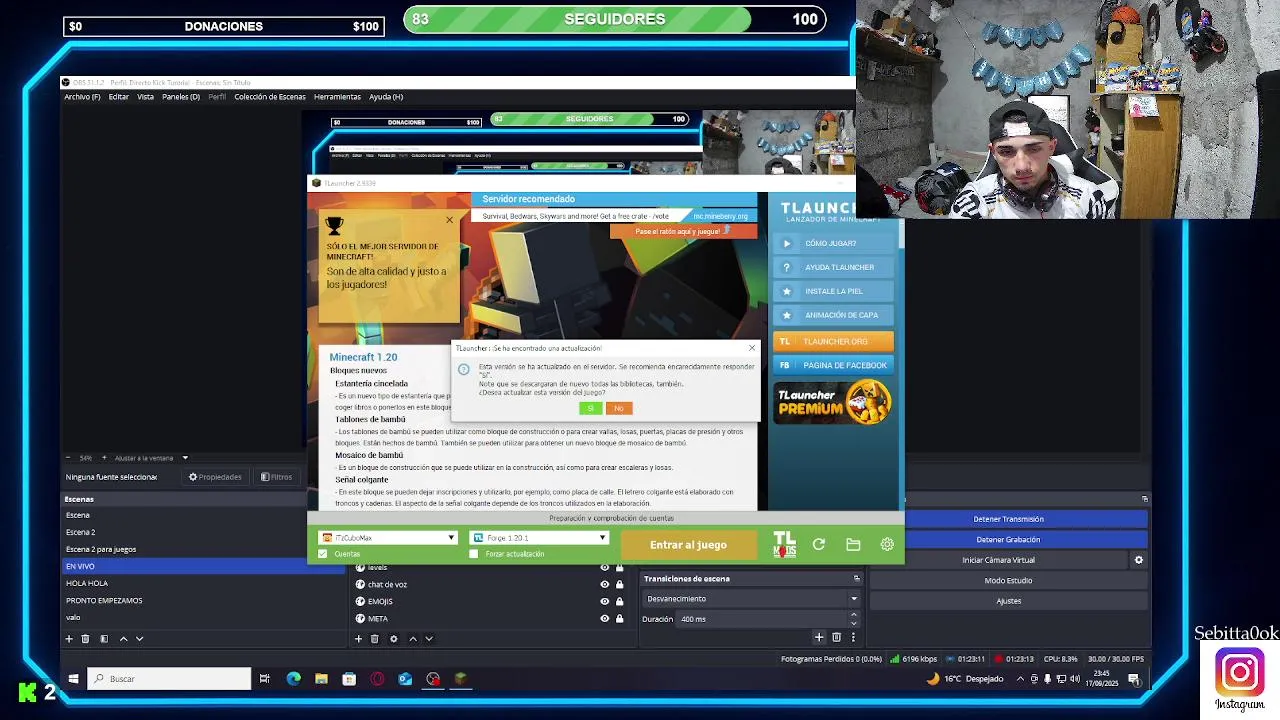This screenshot has width=1280, height=720.
Task: Lock the EMOJIS source
Action: (x=619, y=601)
